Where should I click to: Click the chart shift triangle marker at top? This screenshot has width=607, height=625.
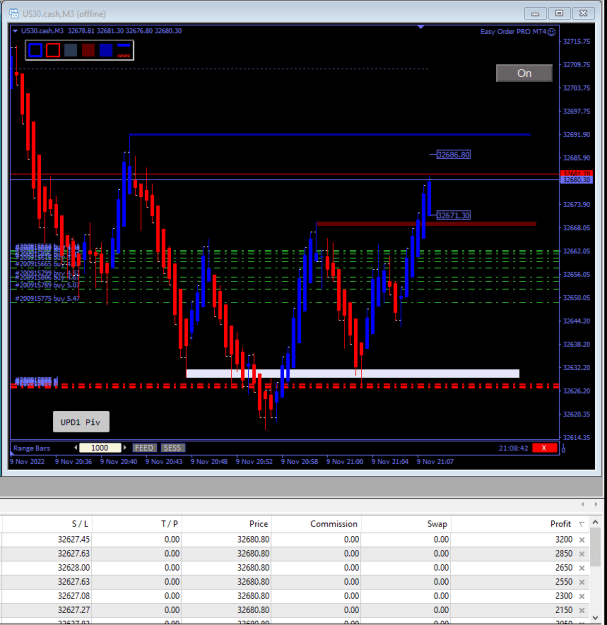coord(421,27)
